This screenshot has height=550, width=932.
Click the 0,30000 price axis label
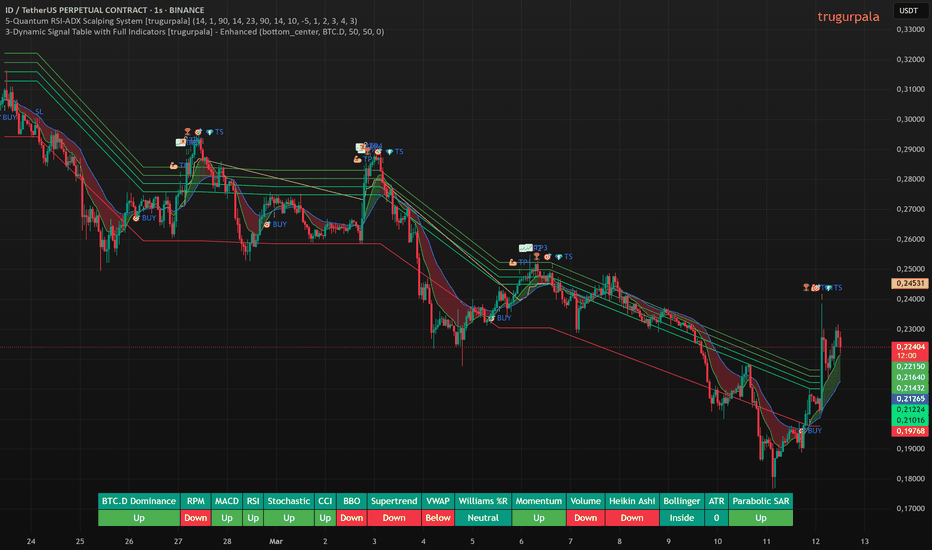coord(911,119)
